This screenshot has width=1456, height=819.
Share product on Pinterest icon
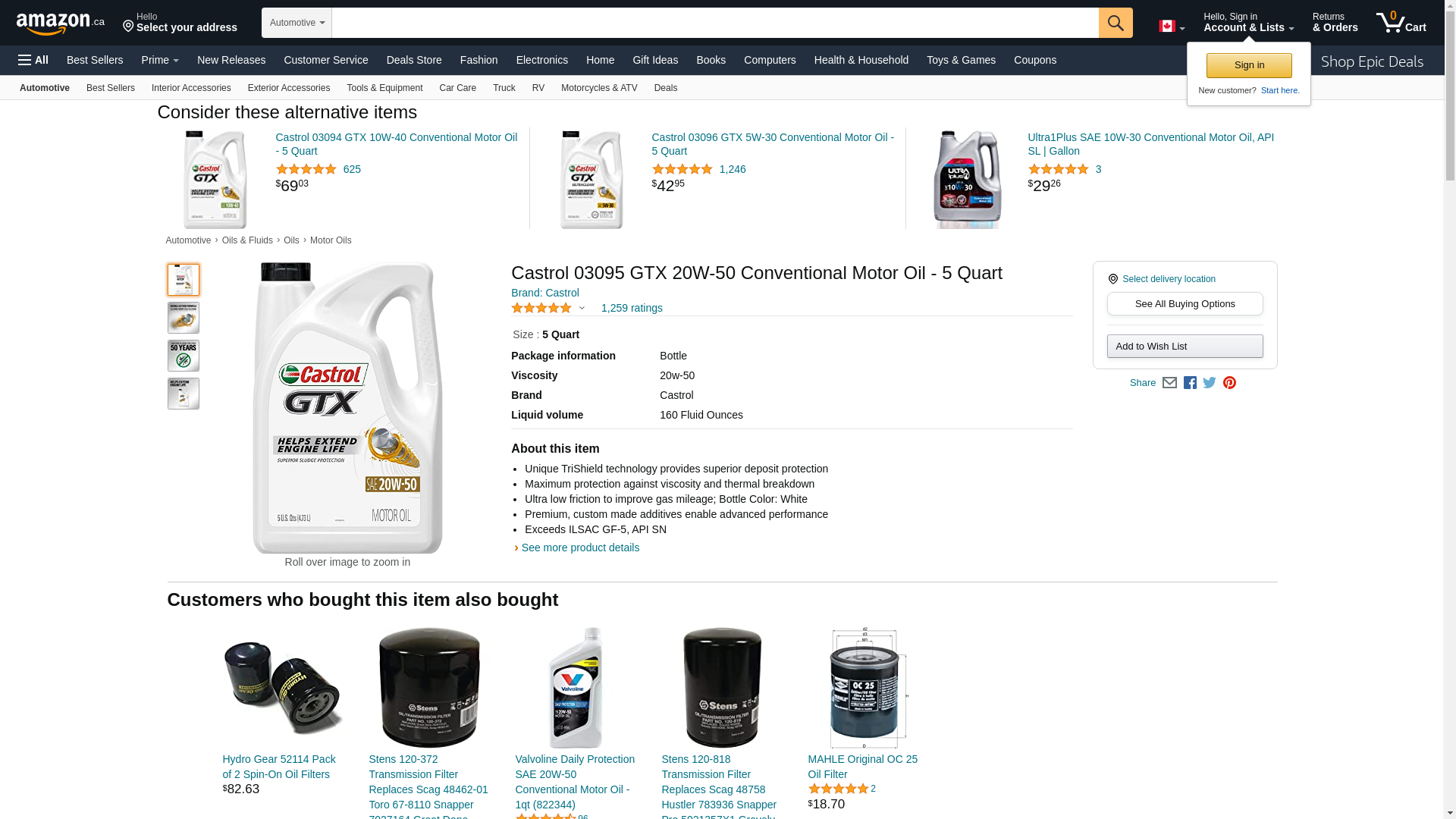(1229, 383)
